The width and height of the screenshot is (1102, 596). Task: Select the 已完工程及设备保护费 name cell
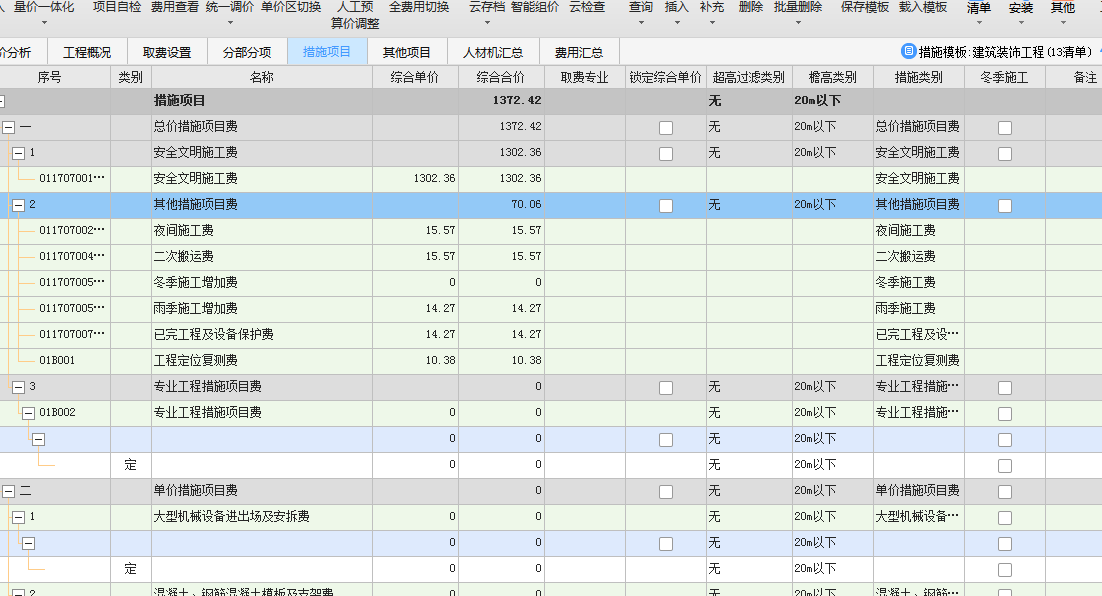click(262, 335)
